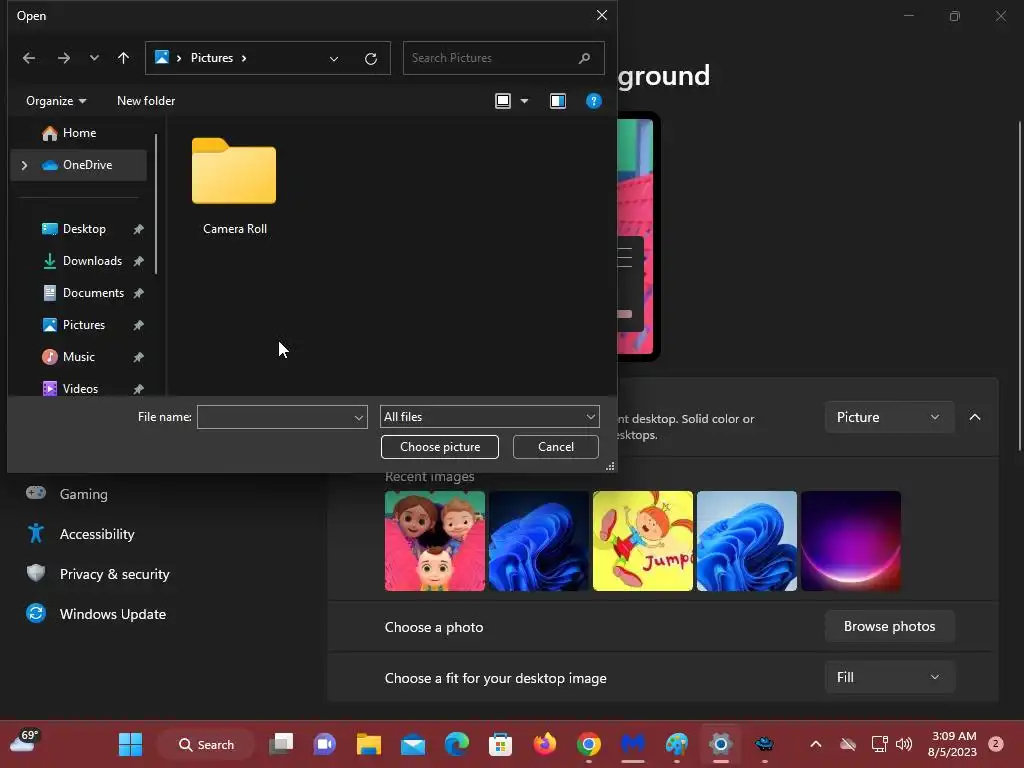Refresh the Pictures folder view
1024x768 pixels.
[371, 59]
